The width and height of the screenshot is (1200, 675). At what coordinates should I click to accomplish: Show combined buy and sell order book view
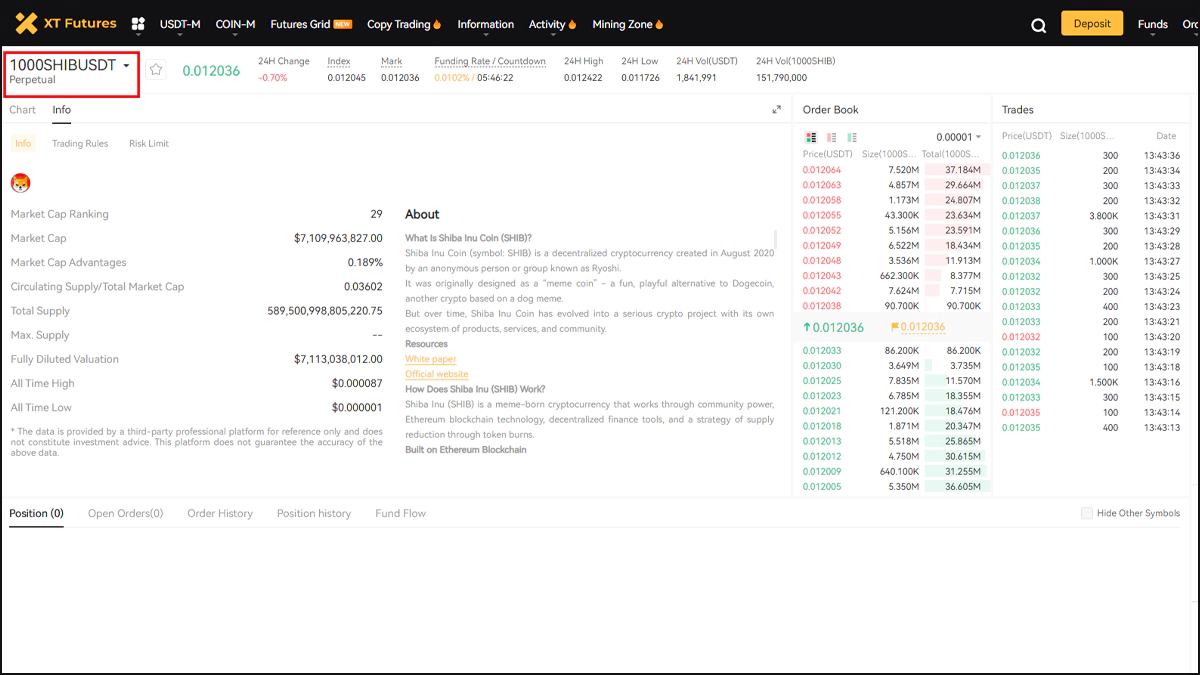[x=811, y=137]
